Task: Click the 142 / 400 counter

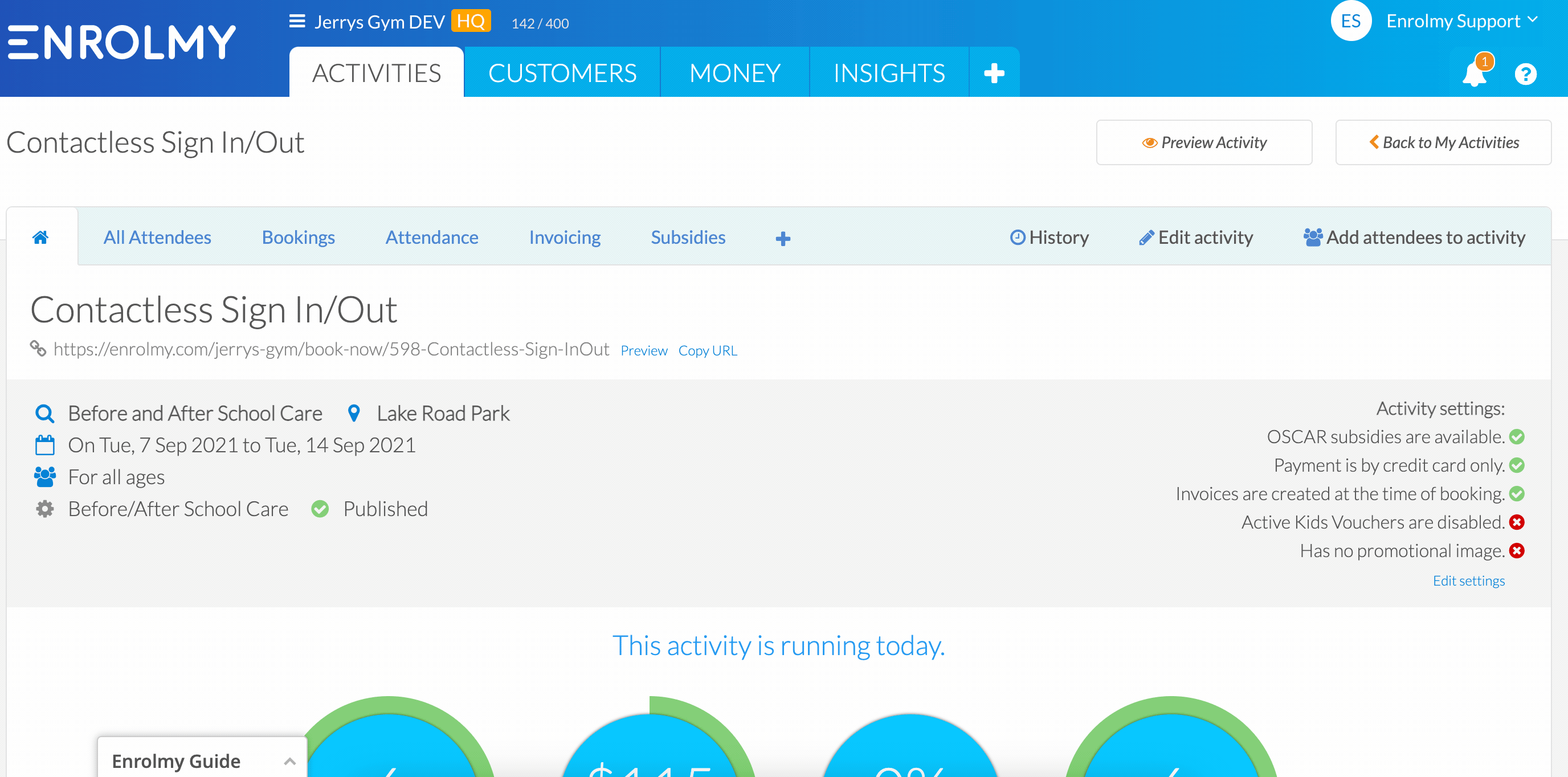Action: 540,24
